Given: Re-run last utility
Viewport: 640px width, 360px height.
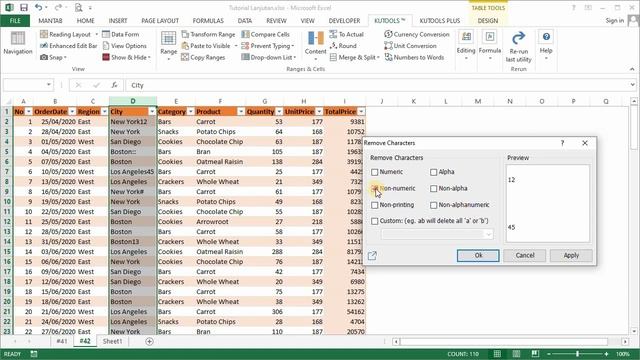Looking at the screenshot, I should click(x=518, y=47).
